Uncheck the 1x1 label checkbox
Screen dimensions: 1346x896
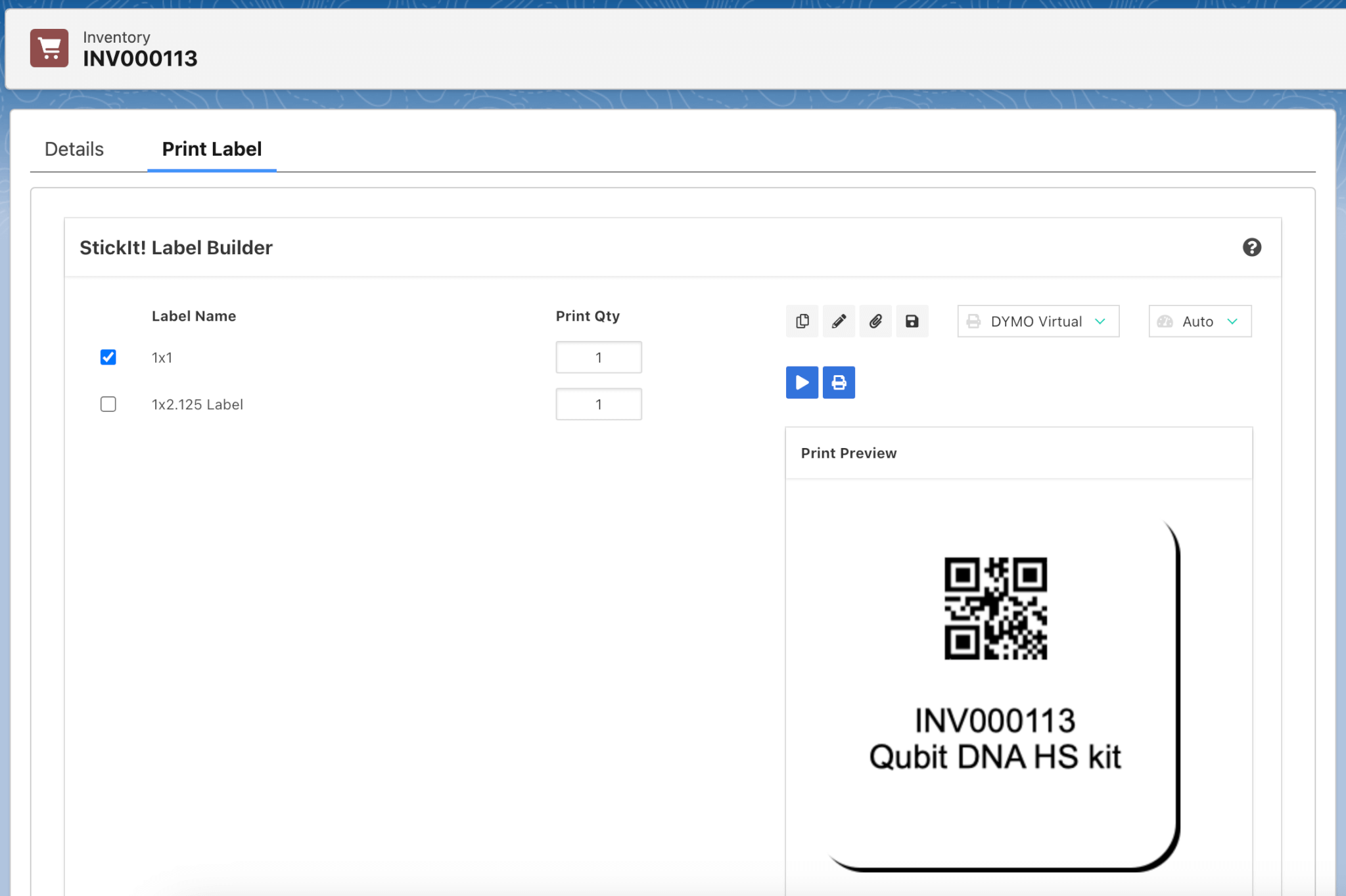[x=108, y=357]
